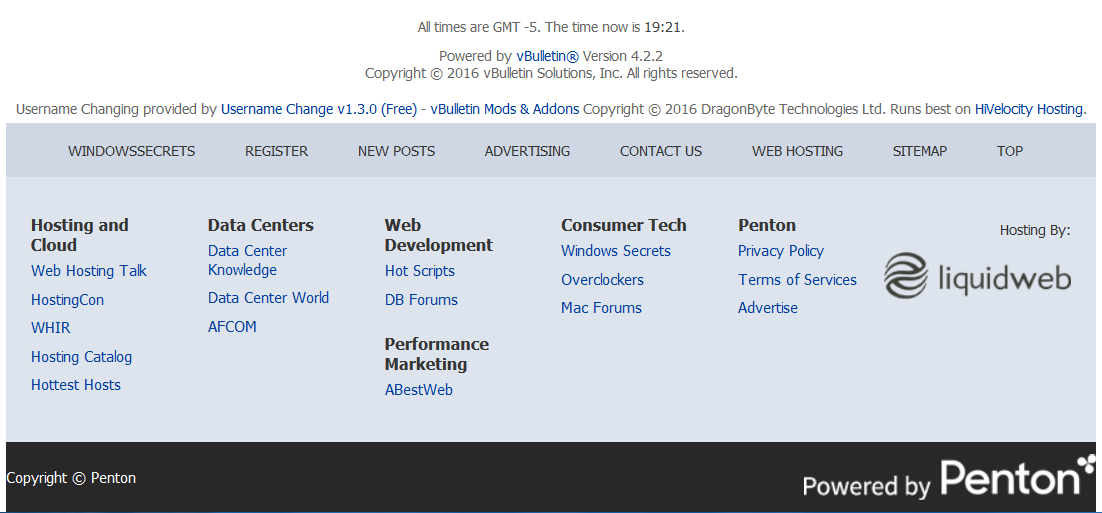Open the Web Hosting Talk link
Image resolution: width=1102 pixels, height=513 pixels.
88,271
